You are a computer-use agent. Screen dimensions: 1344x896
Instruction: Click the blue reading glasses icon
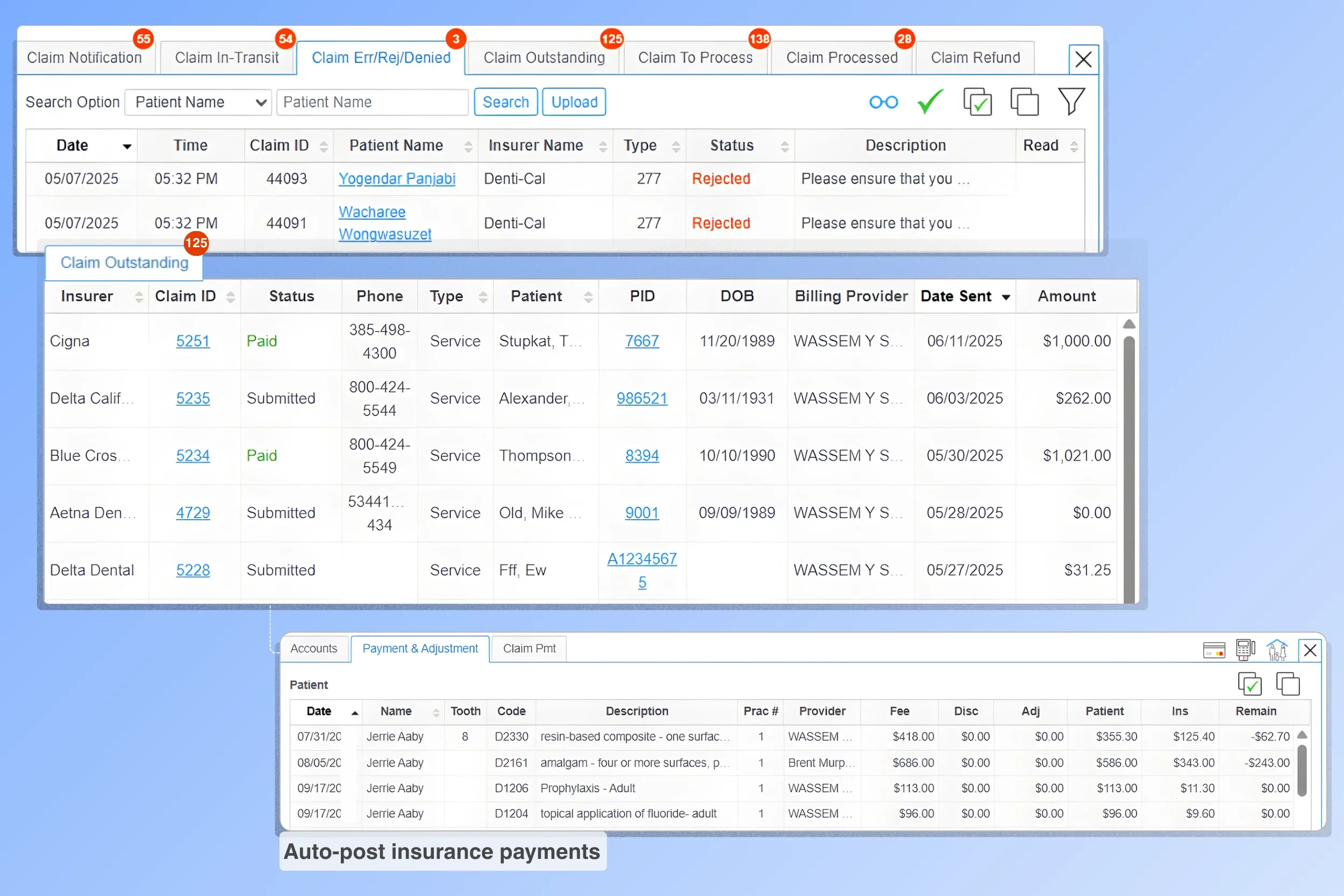click(x=883, y=102)
